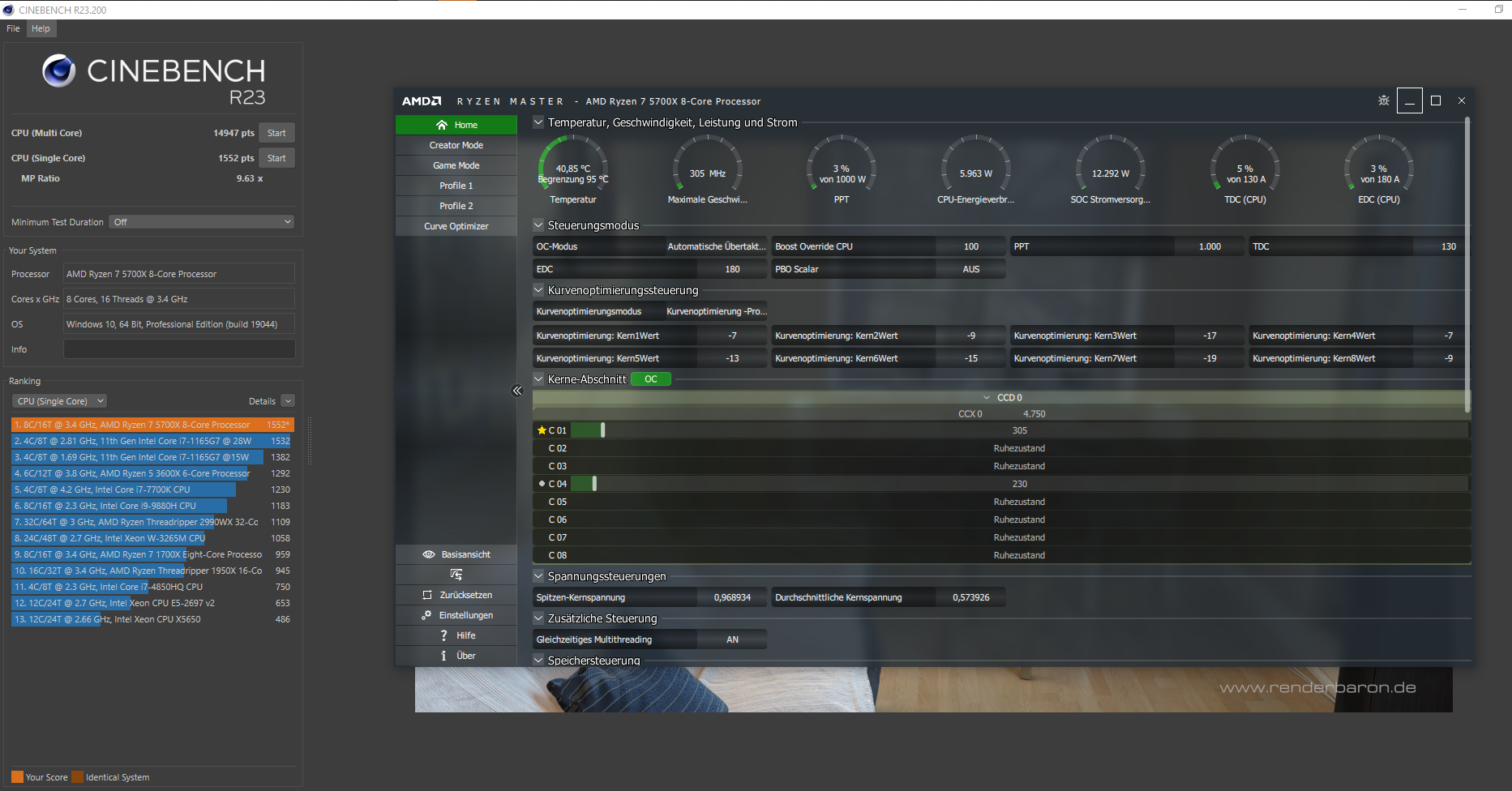Viewport: 1512px width, 791px height.
Task: Open CPU (Single Core) ranking dropdown
Action: [x=59, y=401]
